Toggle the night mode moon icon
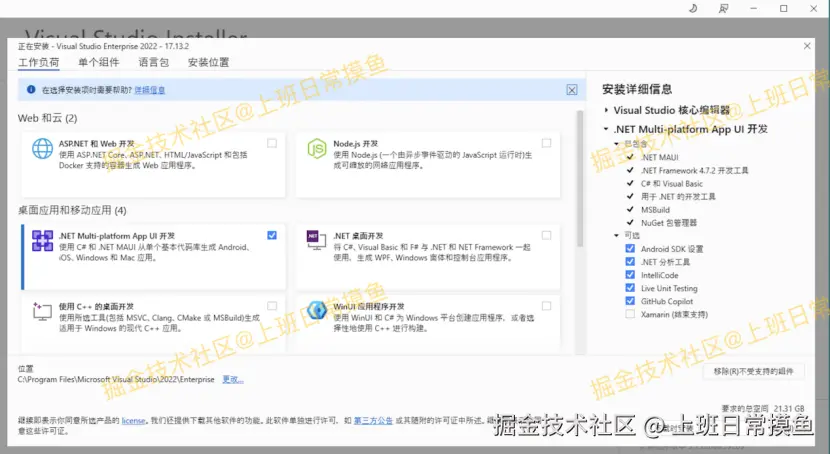Screen dimensions: 830x454 [x=693, y=8]
